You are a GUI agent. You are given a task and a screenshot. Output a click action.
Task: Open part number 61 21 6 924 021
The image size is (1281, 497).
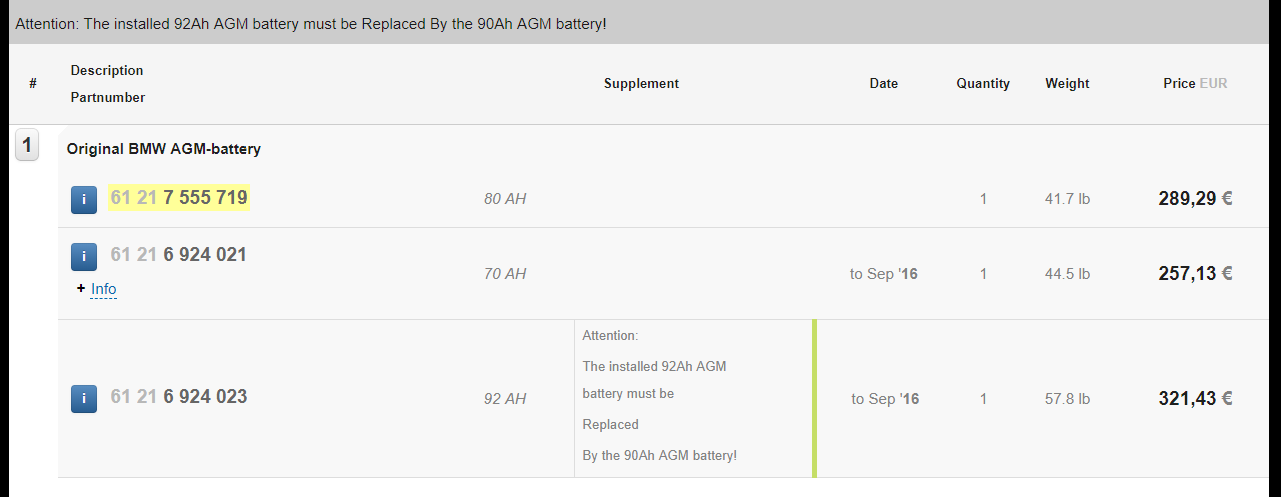coord(179,255)
